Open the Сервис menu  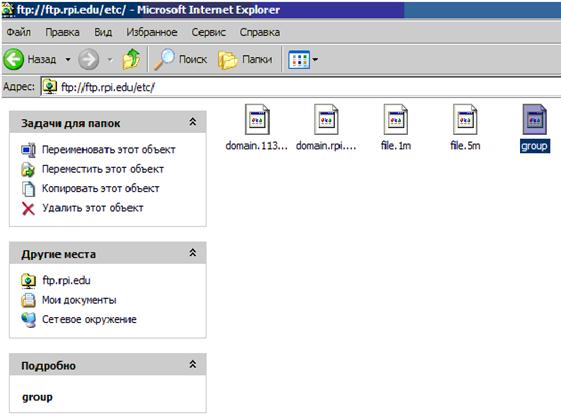(x=209, y=32)
